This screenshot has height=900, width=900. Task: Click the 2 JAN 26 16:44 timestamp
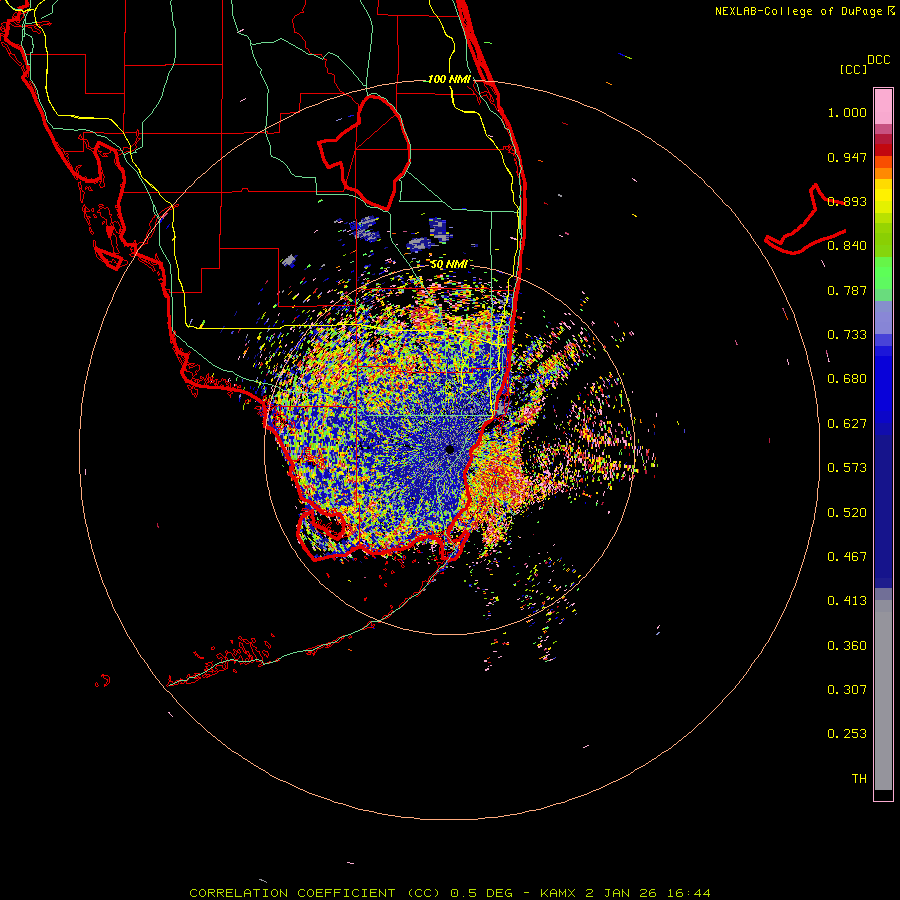point(647,893)
